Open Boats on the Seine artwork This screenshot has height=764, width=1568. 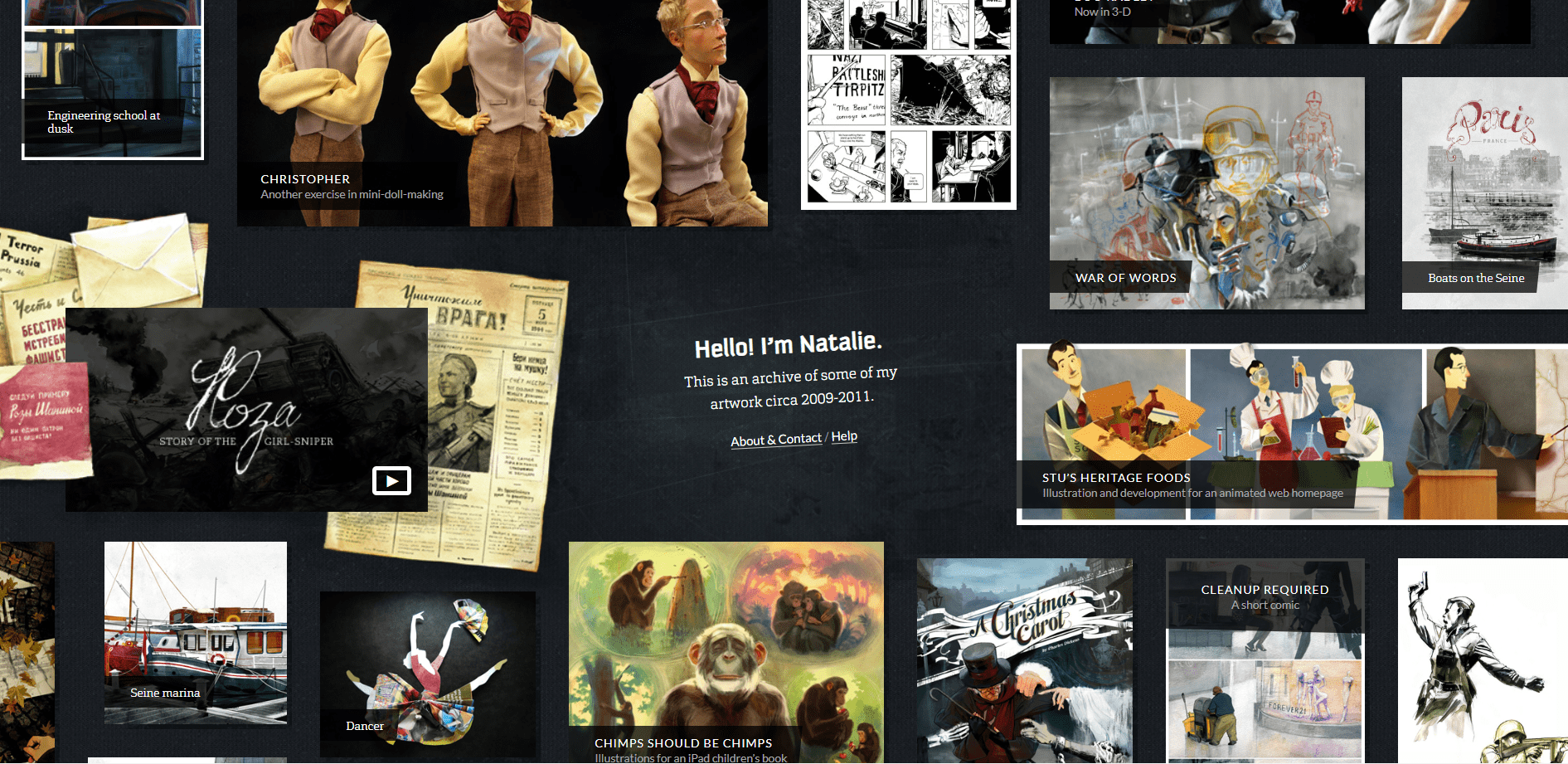1483,192
